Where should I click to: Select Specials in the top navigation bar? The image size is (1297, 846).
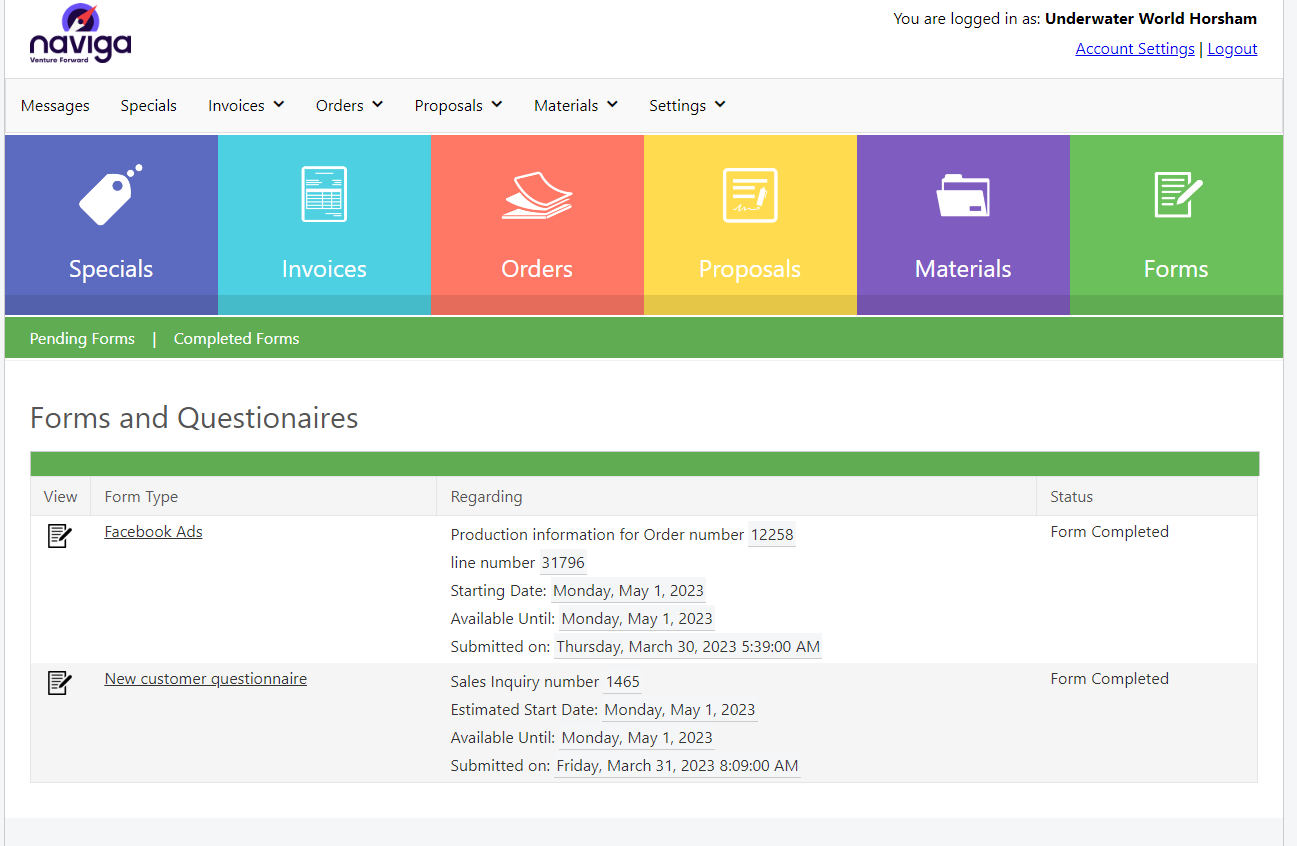148,105
